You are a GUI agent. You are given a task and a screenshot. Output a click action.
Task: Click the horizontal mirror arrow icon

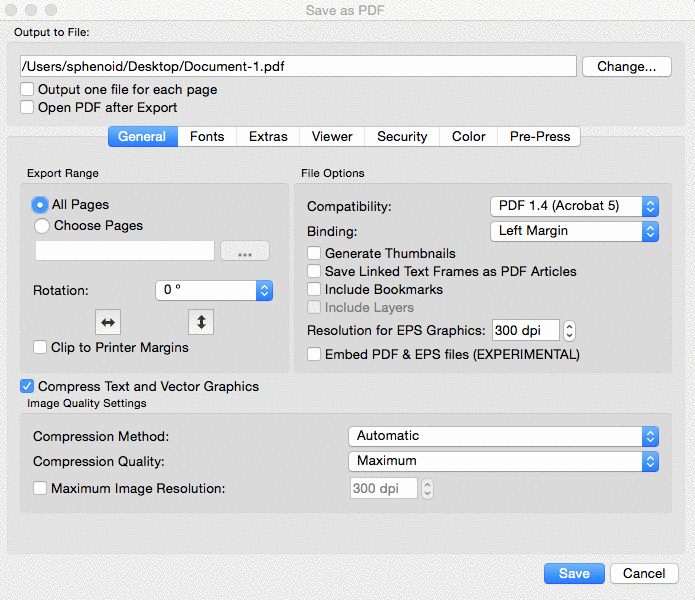point(107,322)
